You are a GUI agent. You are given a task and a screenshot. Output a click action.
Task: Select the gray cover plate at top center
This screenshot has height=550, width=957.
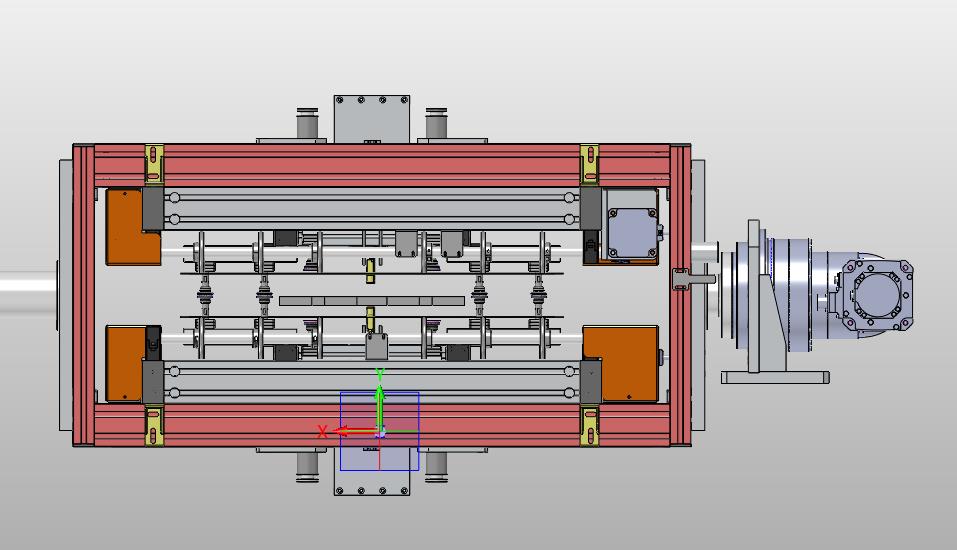click(372, 118)
